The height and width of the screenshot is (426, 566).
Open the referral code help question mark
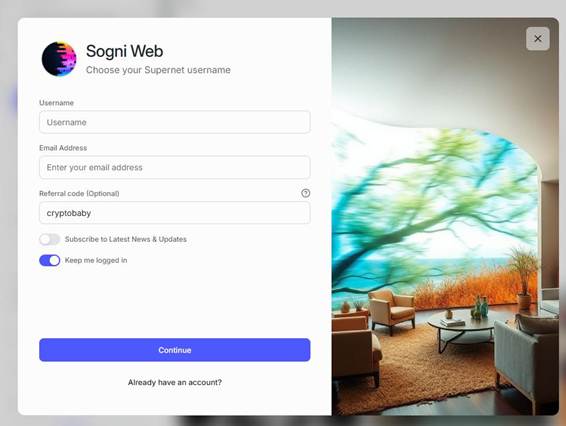point(305,193)
